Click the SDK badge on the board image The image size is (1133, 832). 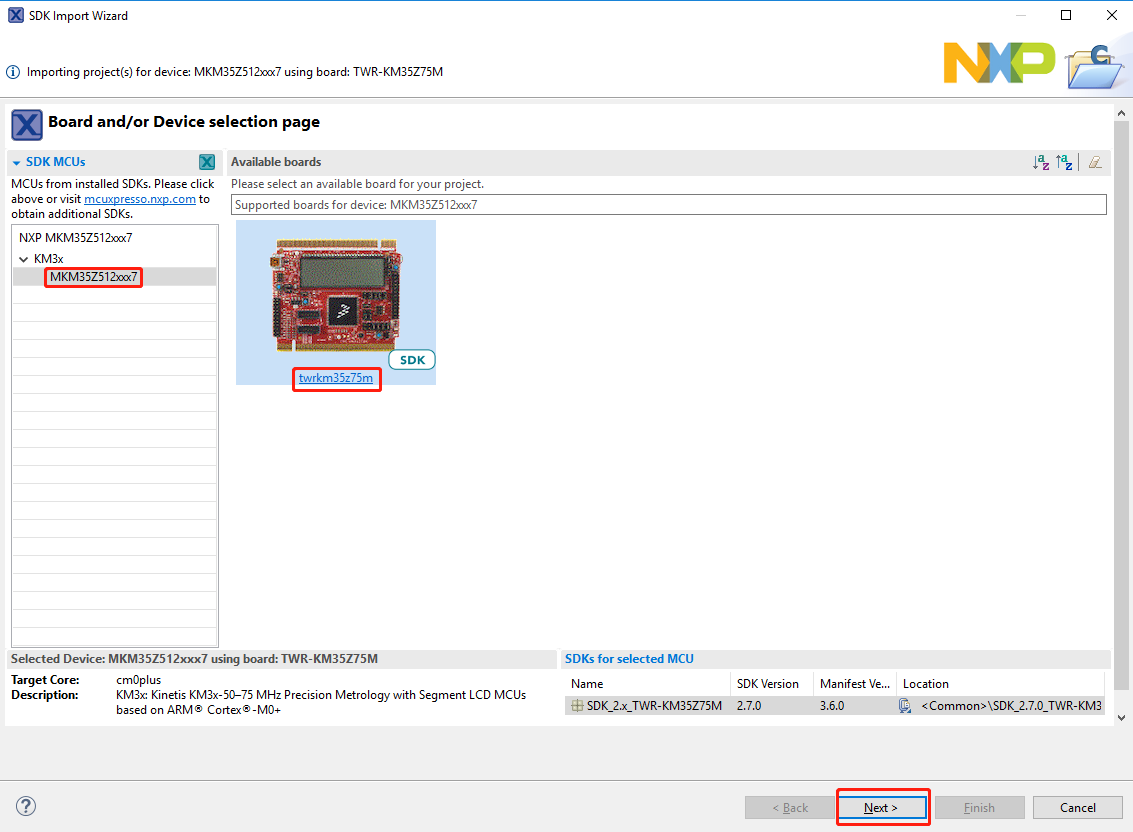pyautogui.click(x=411, y=360)
